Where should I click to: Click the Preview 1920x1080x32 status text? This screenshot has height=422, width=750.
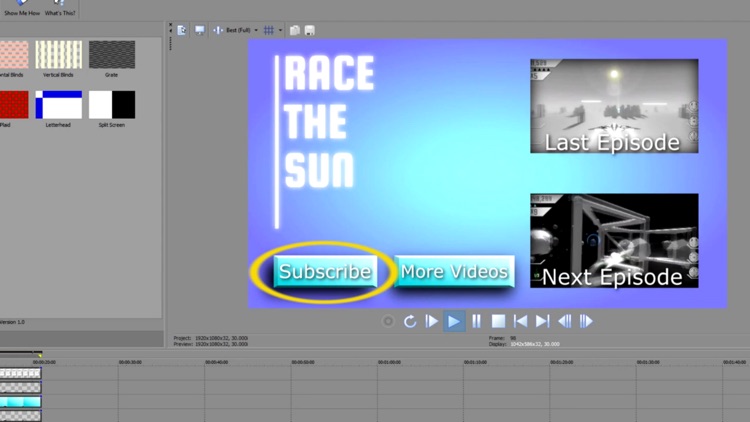210,344
